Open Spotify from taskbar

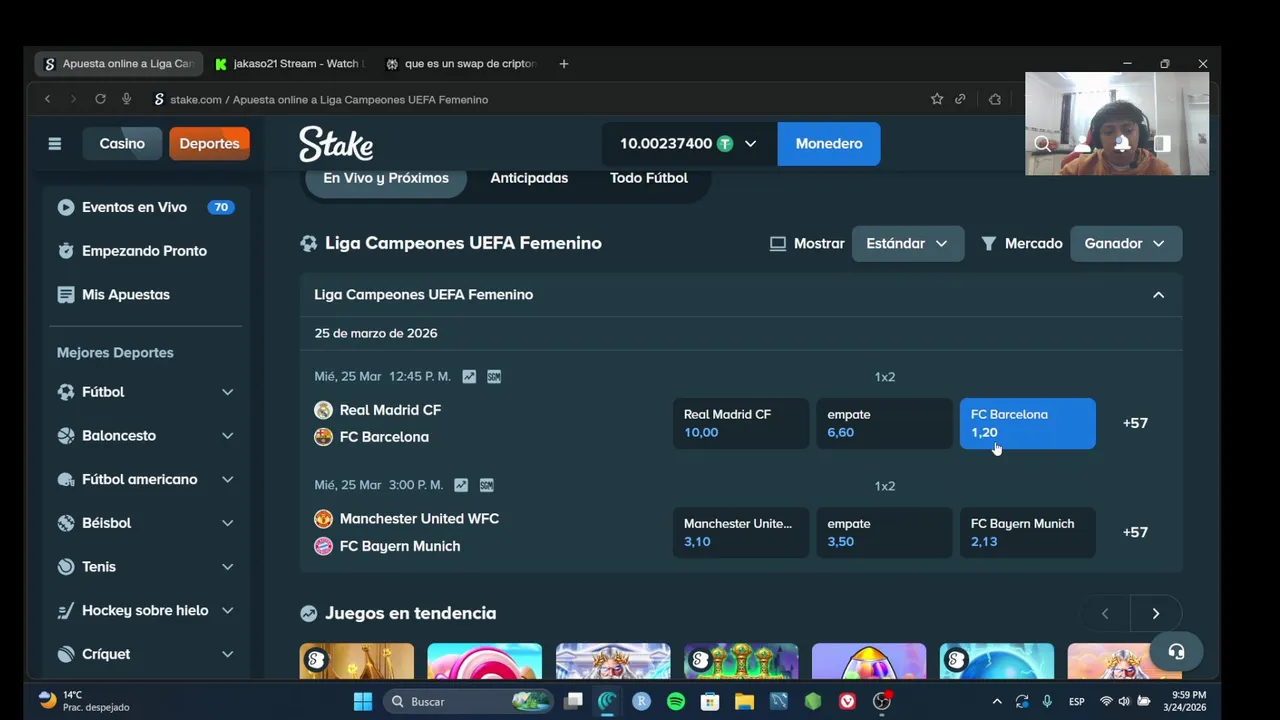676,702
